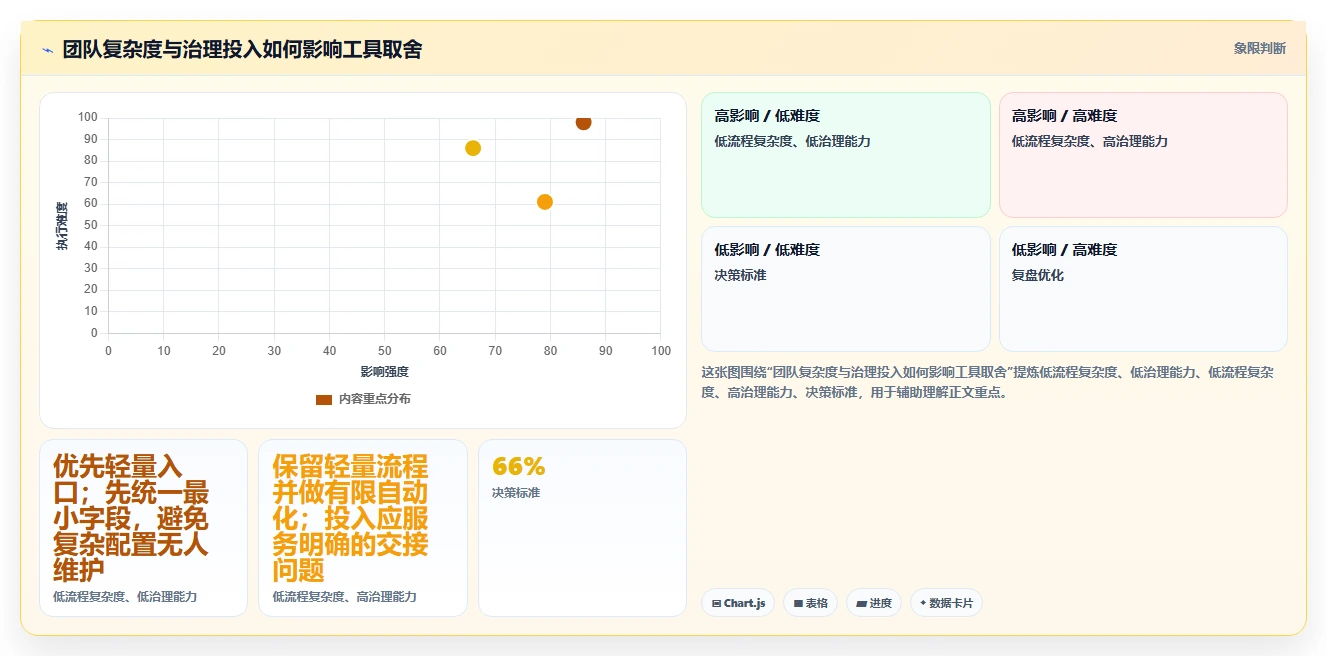The image size is (1327, 656).
Task: Click the 进度 chip icon
Action: (861, 604)
